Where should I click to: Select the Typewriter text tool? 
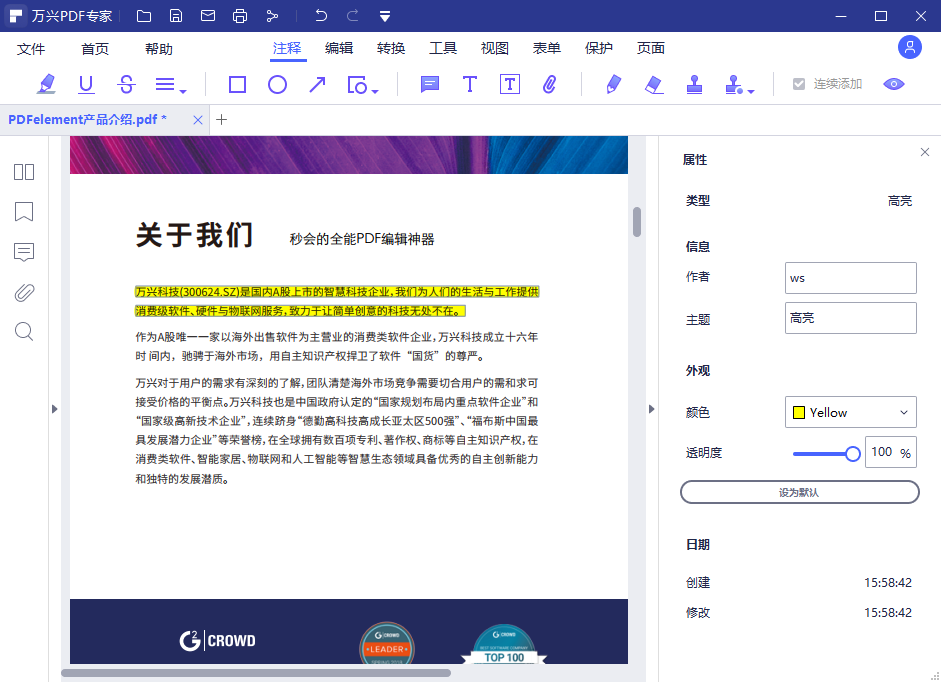(x=470, y=85)
